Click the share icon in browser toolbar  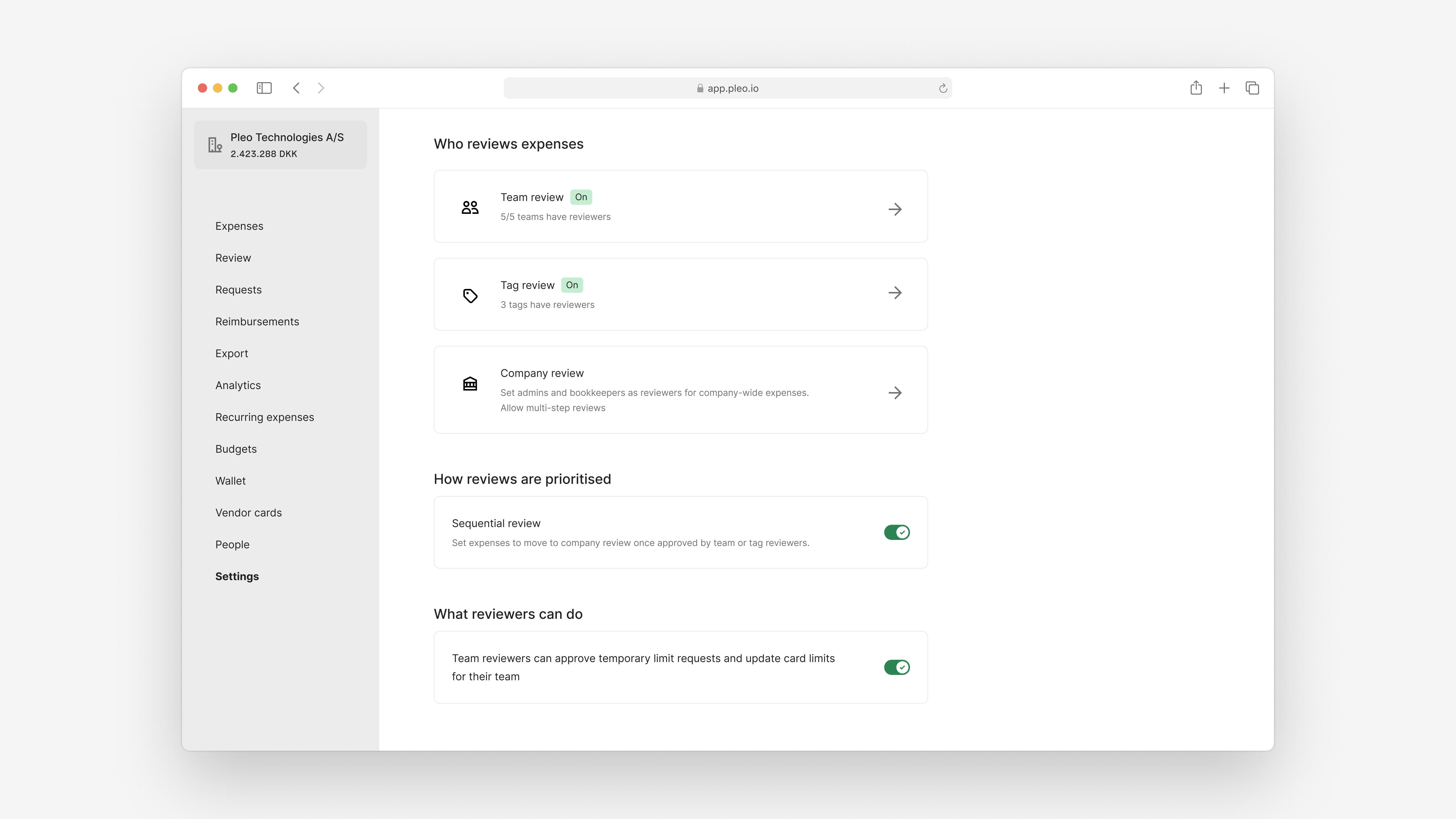tap(1196, 88)
